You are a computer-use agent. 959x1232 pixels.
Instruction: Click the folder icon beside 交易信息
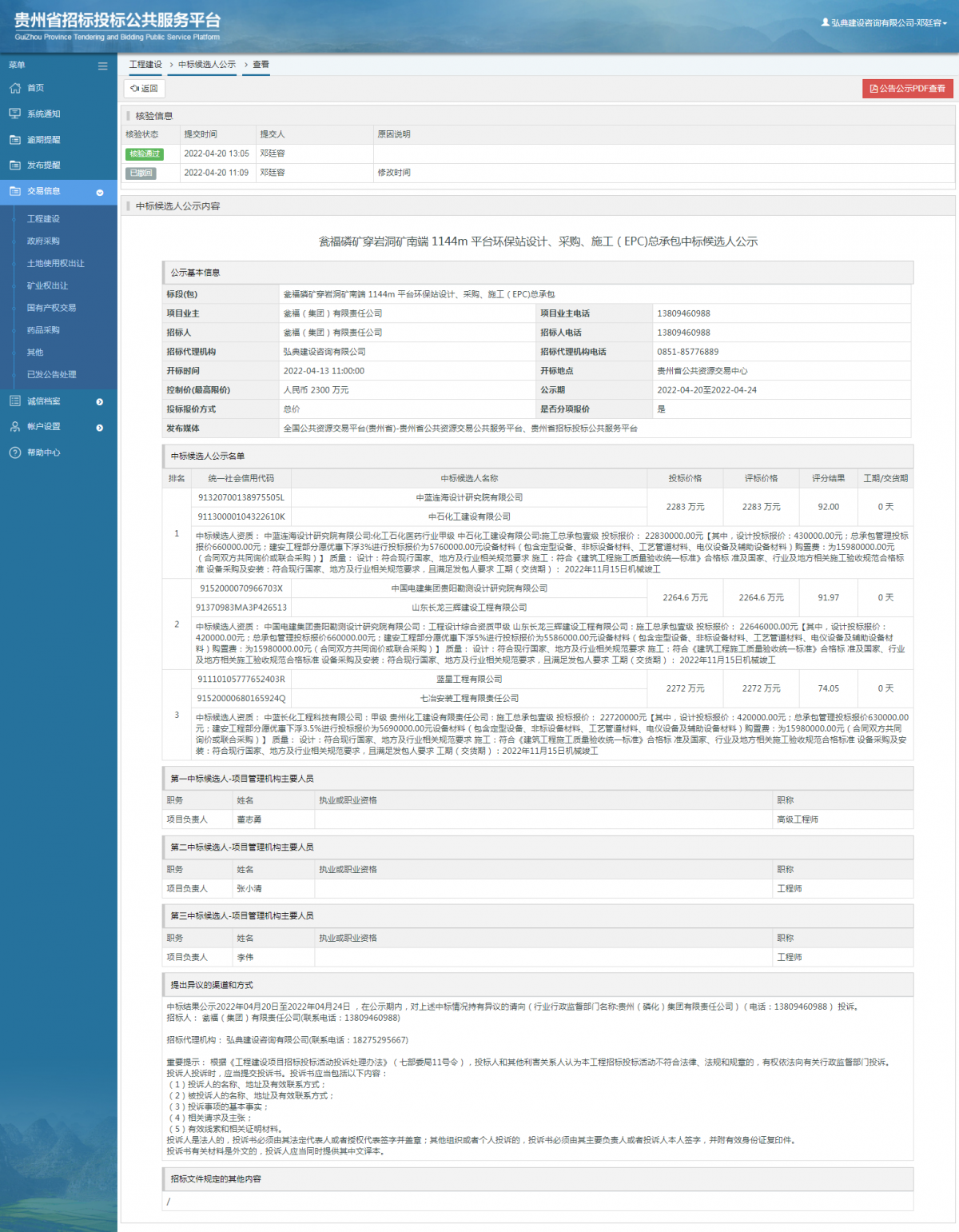click(x=14, y=191)
